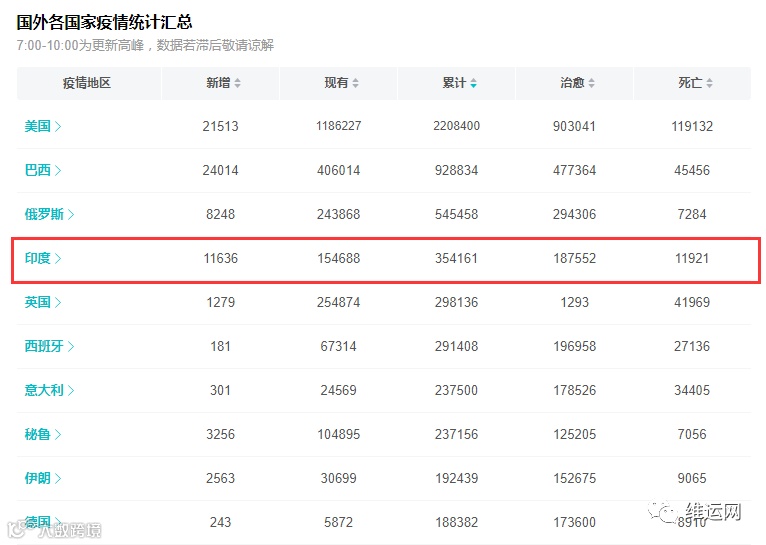Click the 疫情地区 column header
The width and height of the screenshot is (766, 545).
(x=87, y=83)
